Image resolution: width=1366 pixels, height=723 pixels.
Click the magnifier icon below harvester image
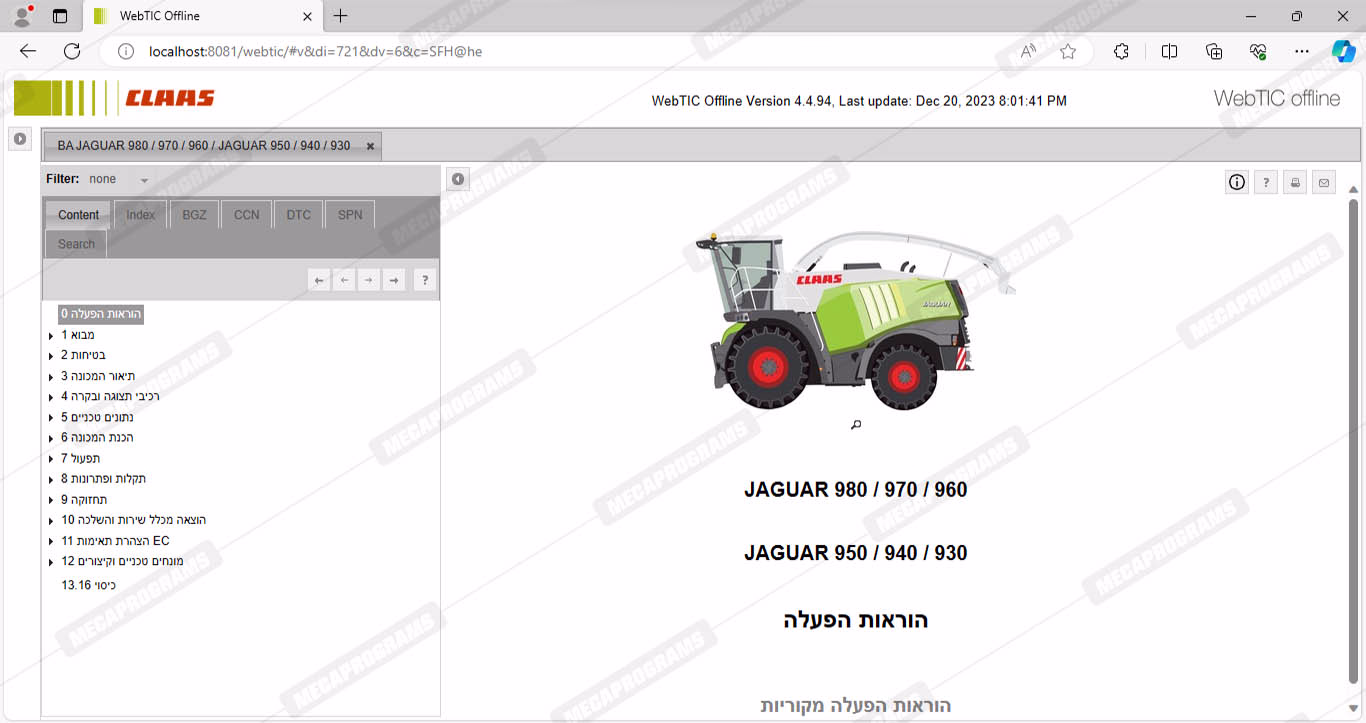pos(856,425)
